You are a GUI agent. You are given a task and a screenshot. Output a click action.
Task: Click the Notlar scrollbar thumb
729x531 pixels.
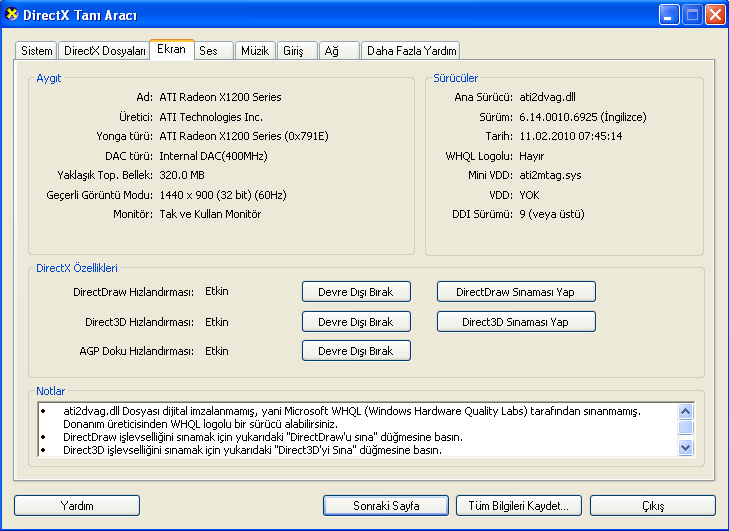[x=686, y=427]
